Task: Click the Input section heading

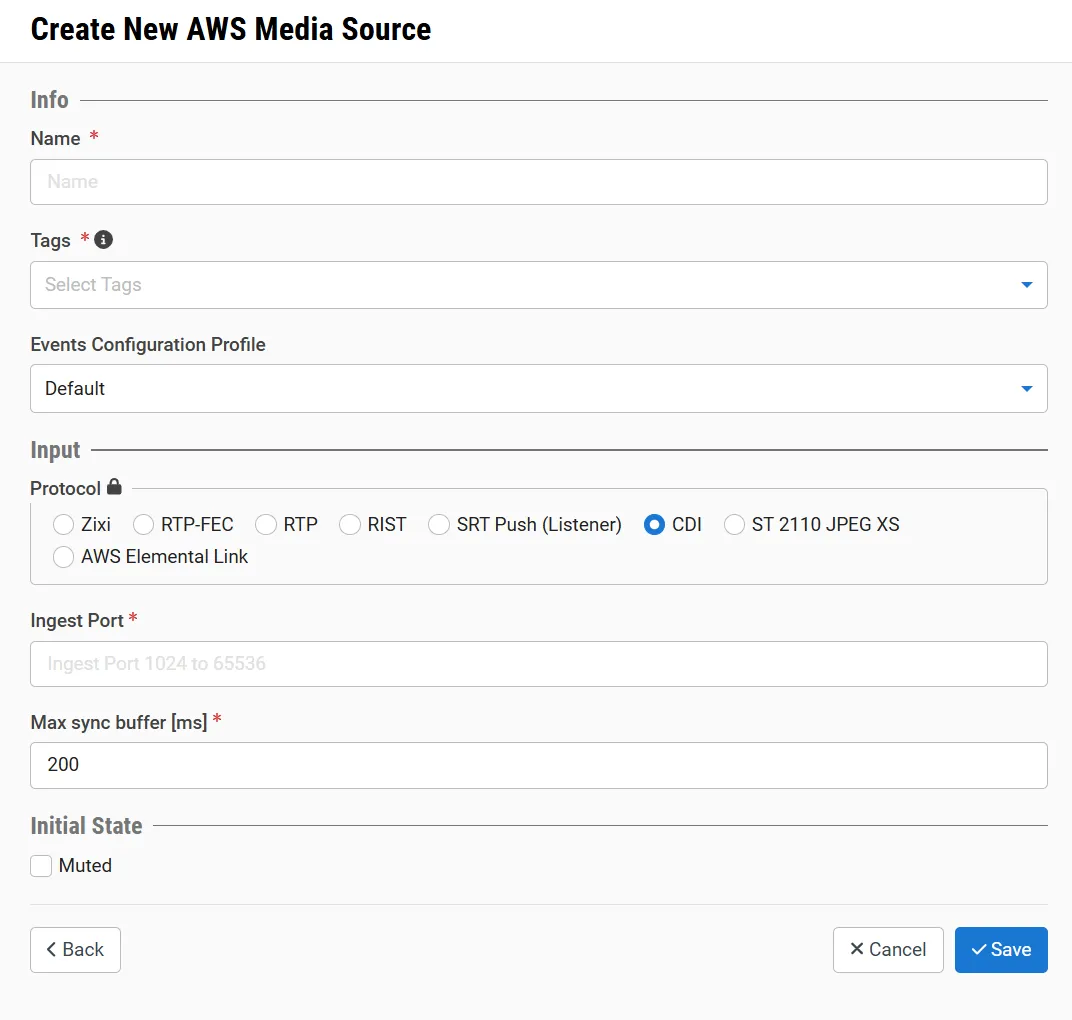Action: [55, 450]
